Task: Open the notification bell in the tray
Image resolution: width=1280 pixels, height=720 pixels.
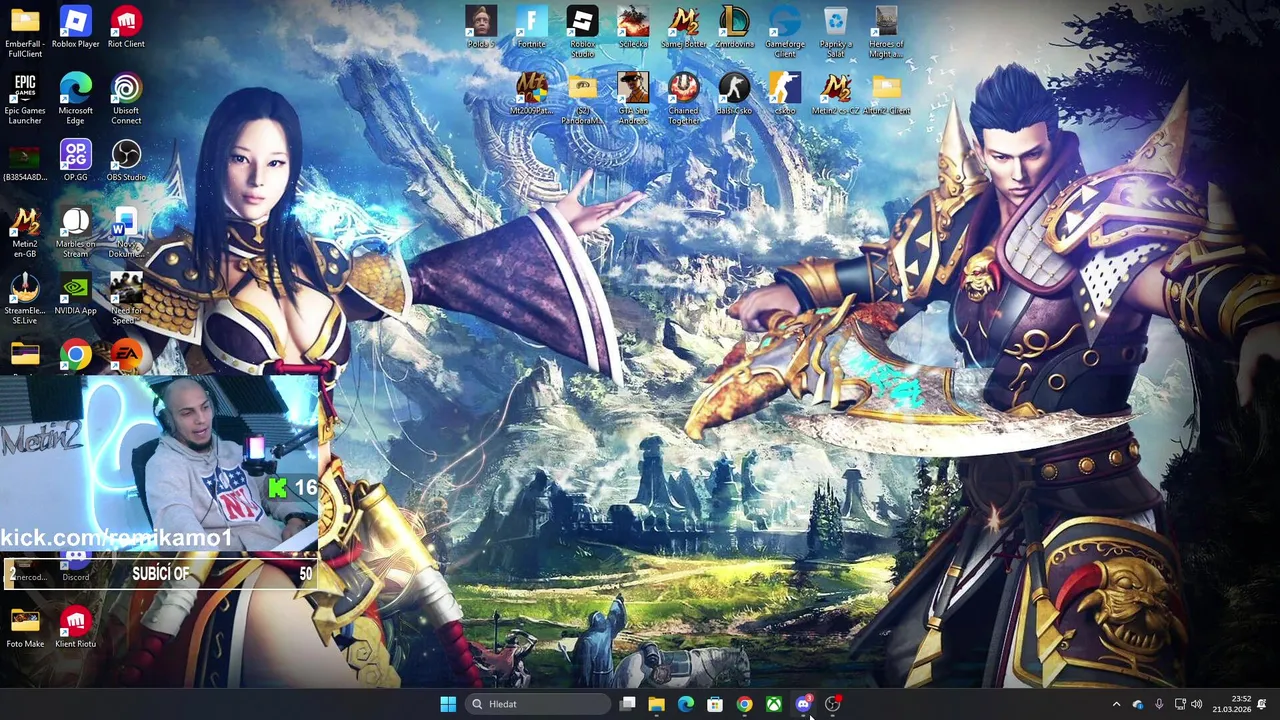Action: 1262,704
